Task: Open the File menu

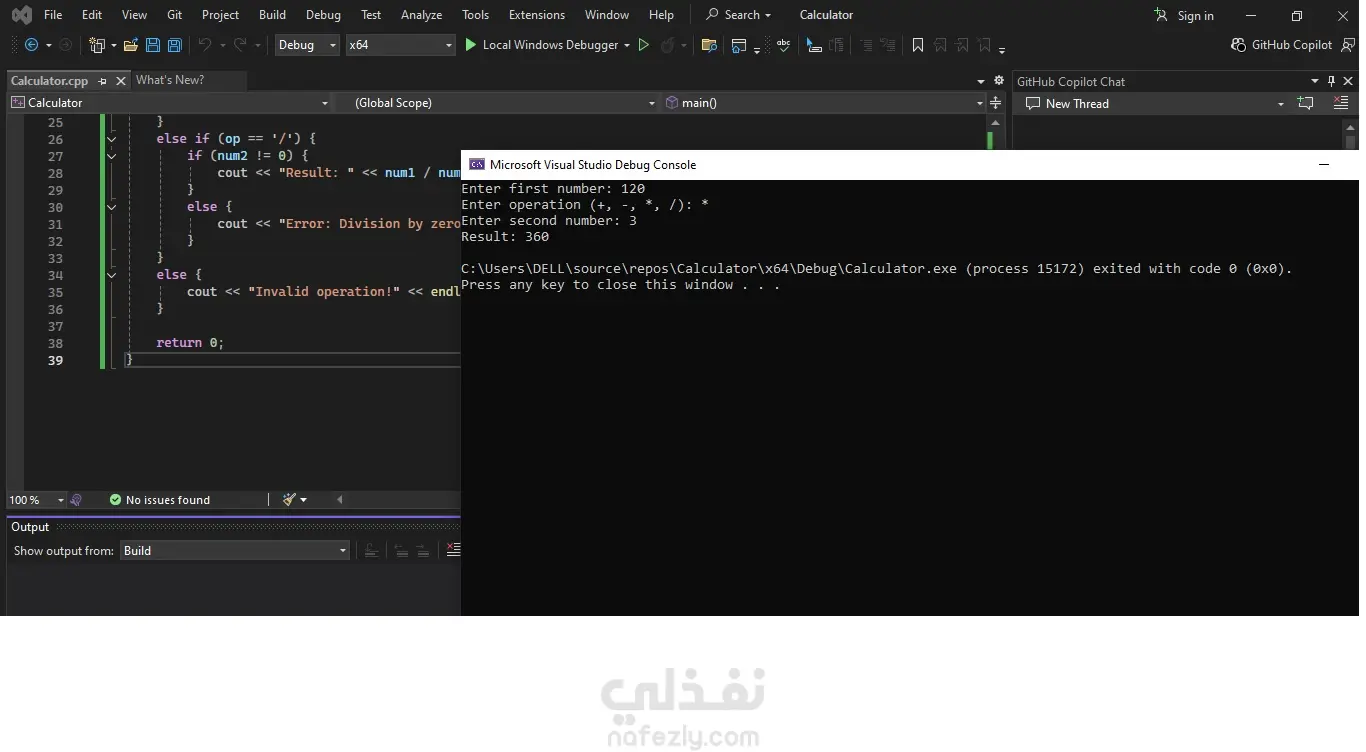Action: point(53,15)
